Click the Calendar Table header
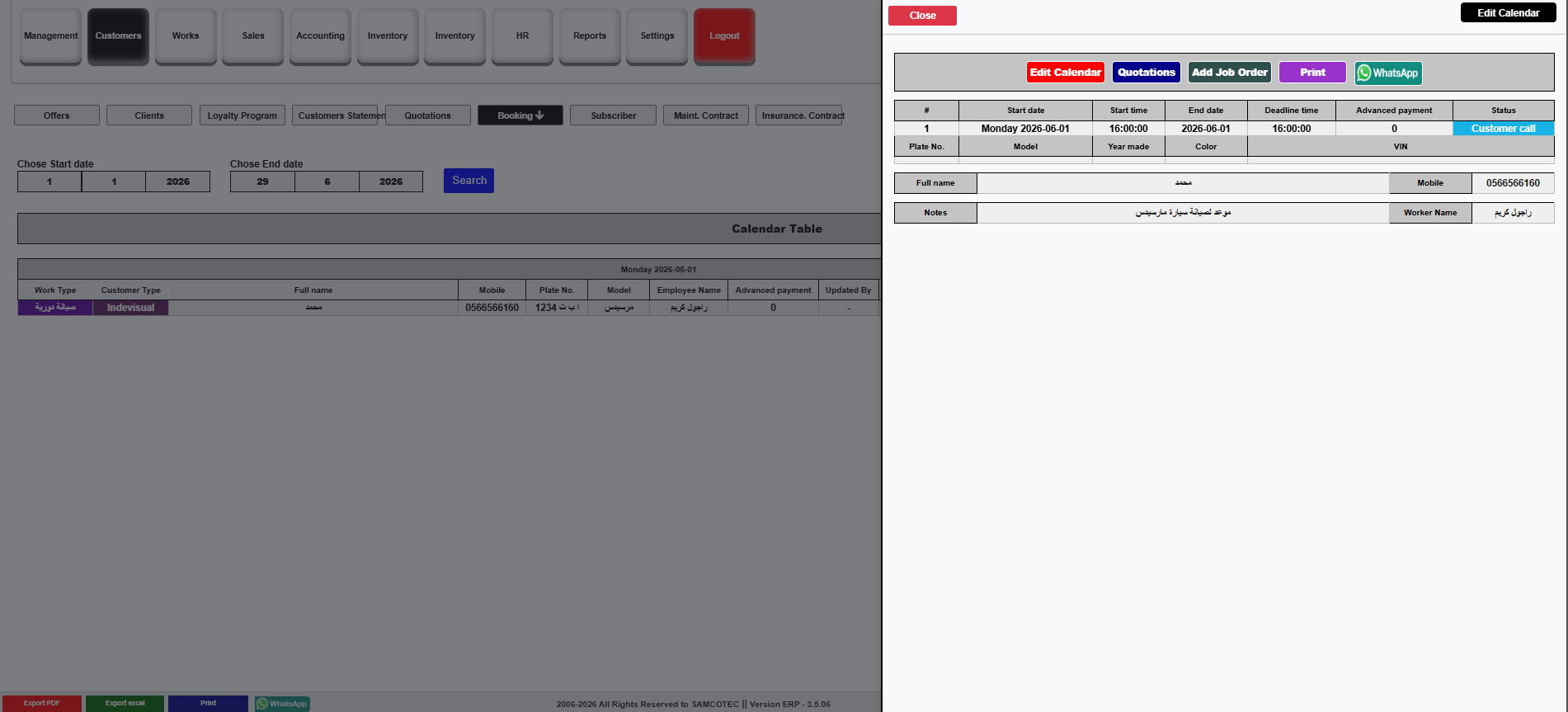 click(776, 229)
